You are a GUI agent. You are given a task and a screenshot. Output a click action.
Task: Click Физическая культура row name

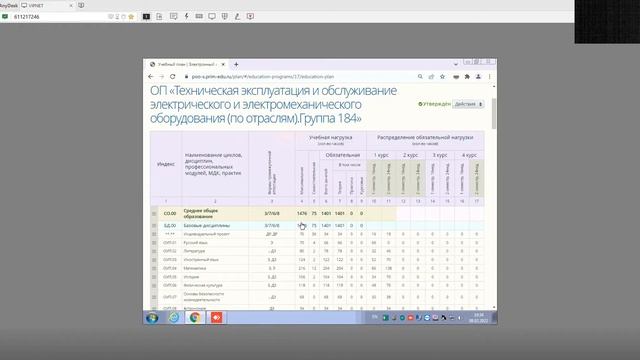pos(203,285)
